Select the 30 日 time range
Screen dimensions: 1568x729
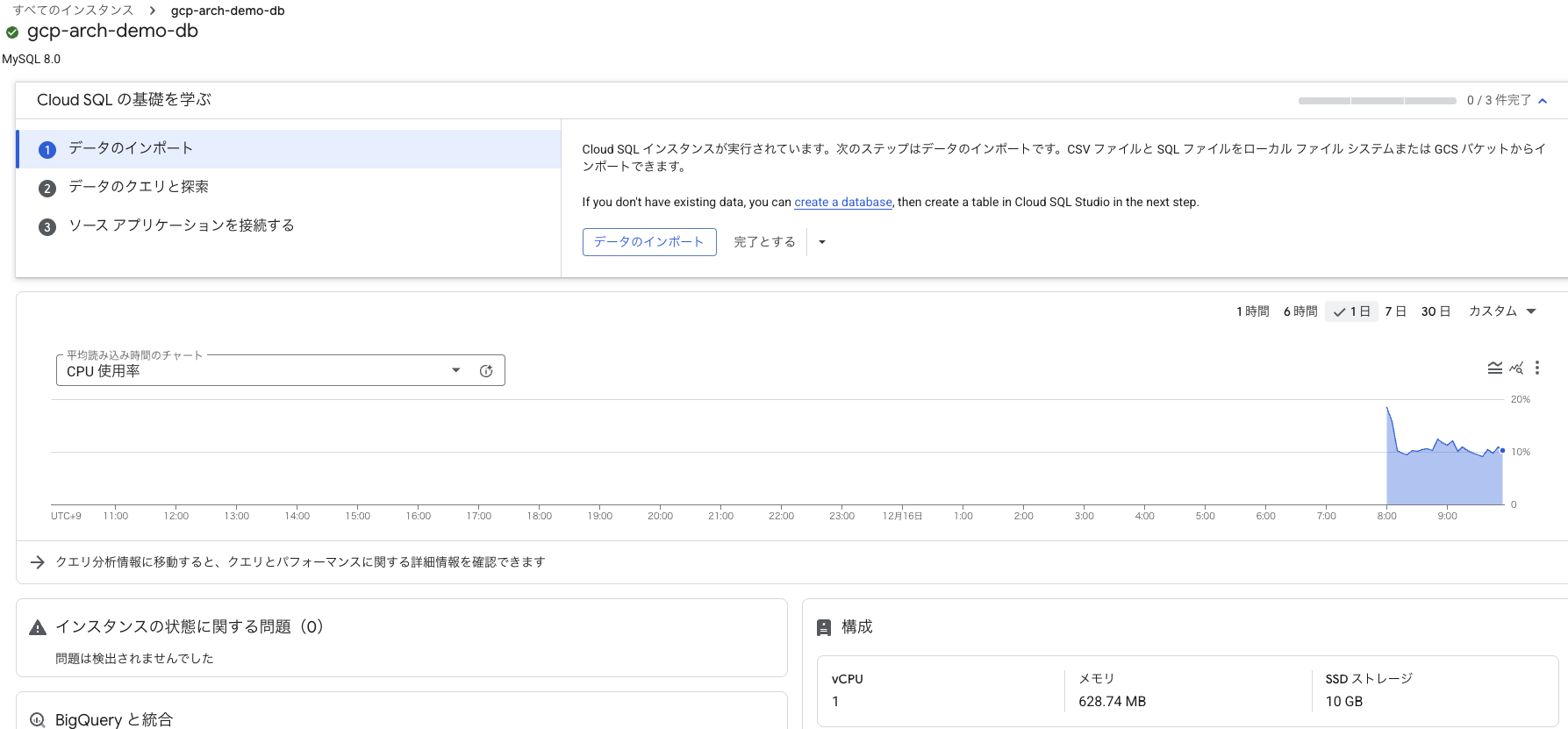pyautogui.click(x=1436, y=311)
